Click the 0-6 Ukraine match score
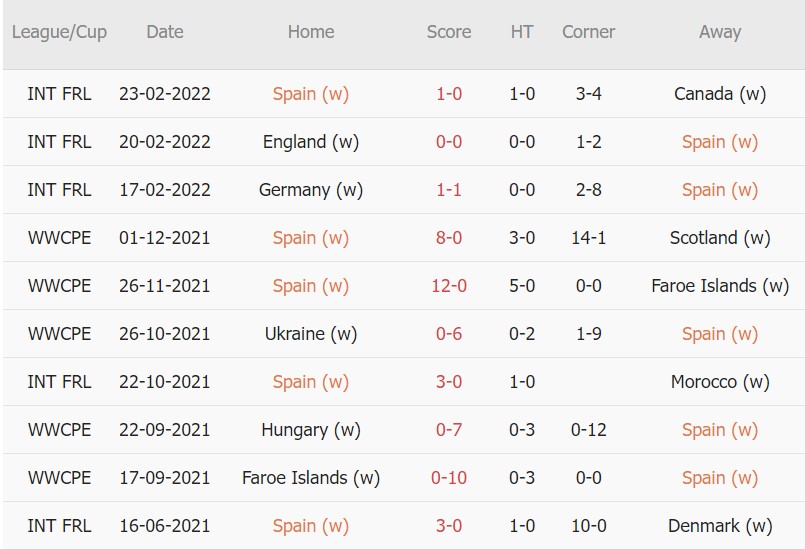Screen dimensions: 805x549 448,334
